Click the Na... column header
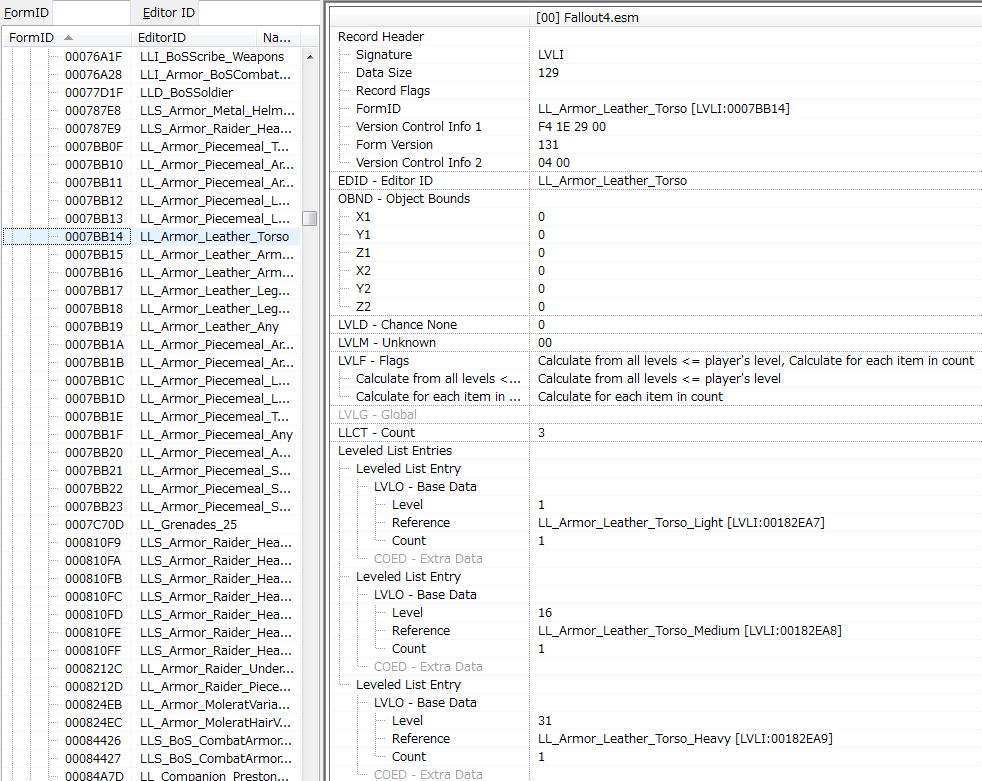 pos(278,38)
